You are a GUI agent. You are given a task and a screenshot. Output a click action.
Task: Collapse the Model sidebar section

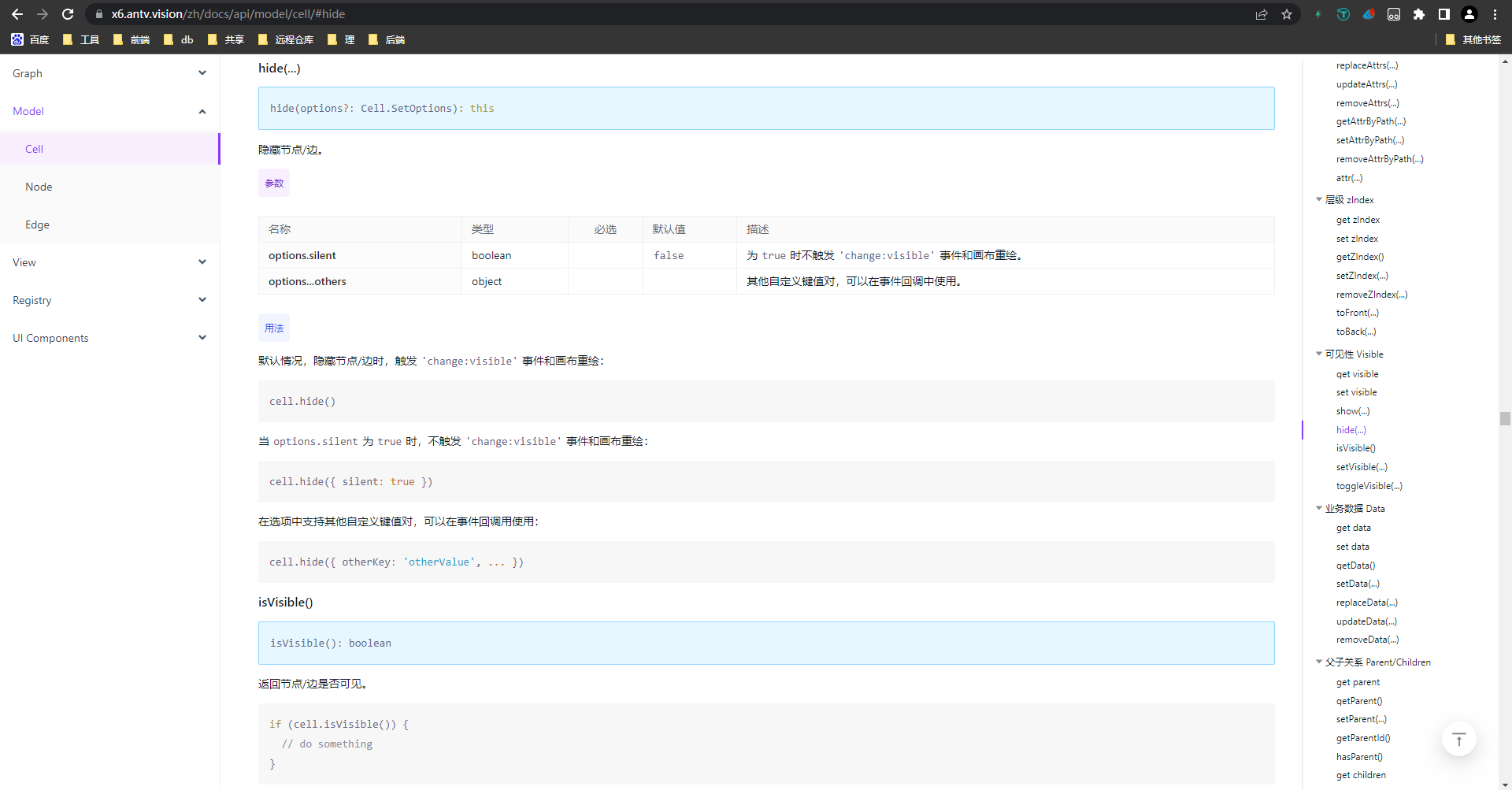tap(109, 111)
